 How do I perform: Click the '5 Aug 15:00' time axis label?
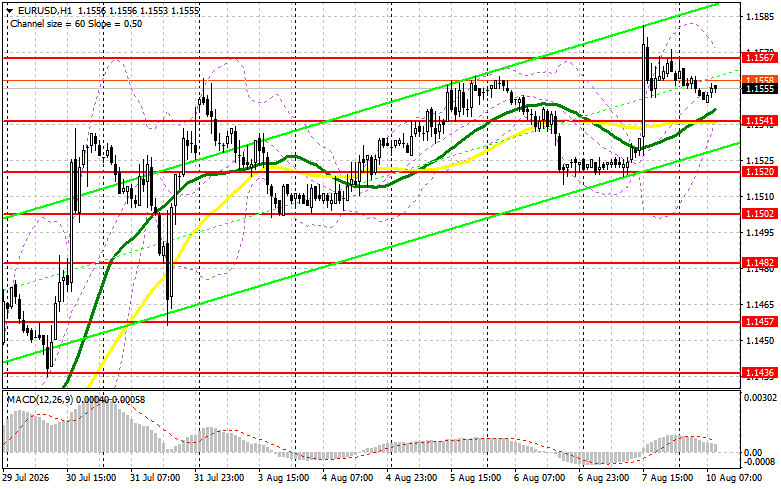tap(475, 478)
